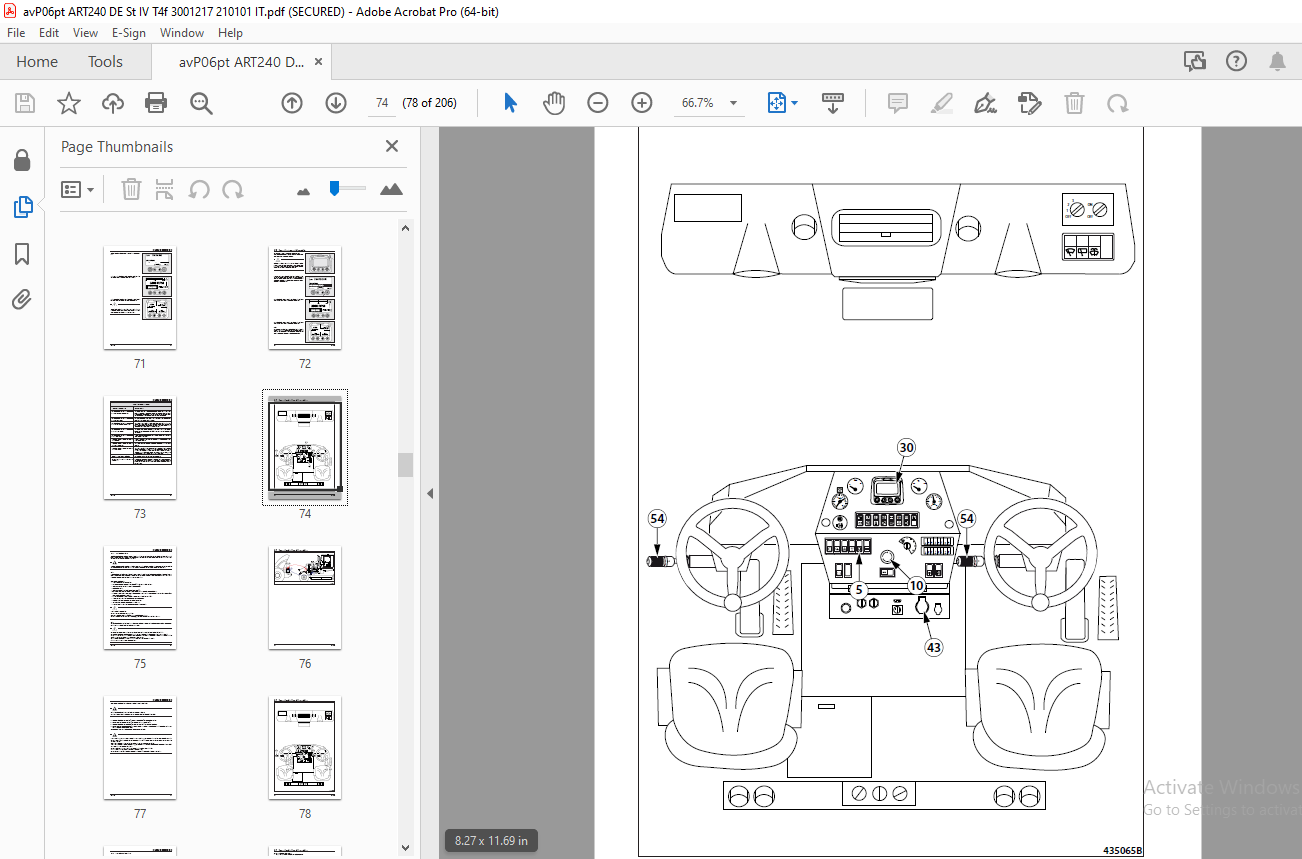Select page 76 thumbnail
The width and height of the screenshot is (1302, 859).
(305, 598)
